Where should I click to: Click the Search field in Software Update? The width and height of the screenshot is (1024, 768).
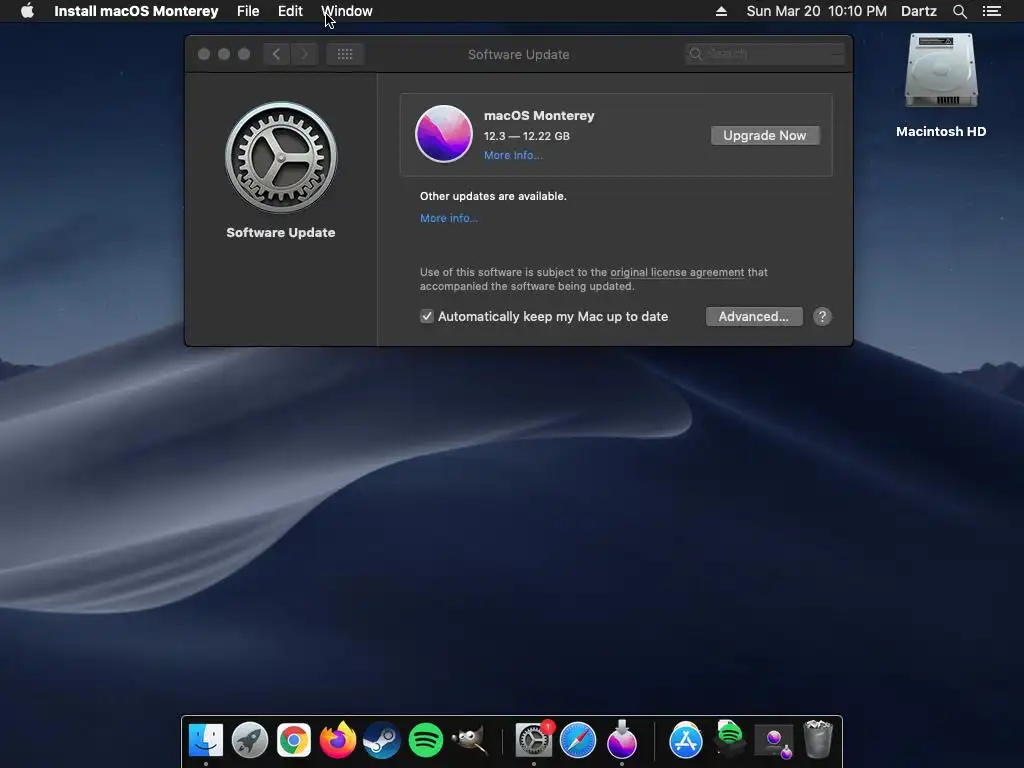765,54
